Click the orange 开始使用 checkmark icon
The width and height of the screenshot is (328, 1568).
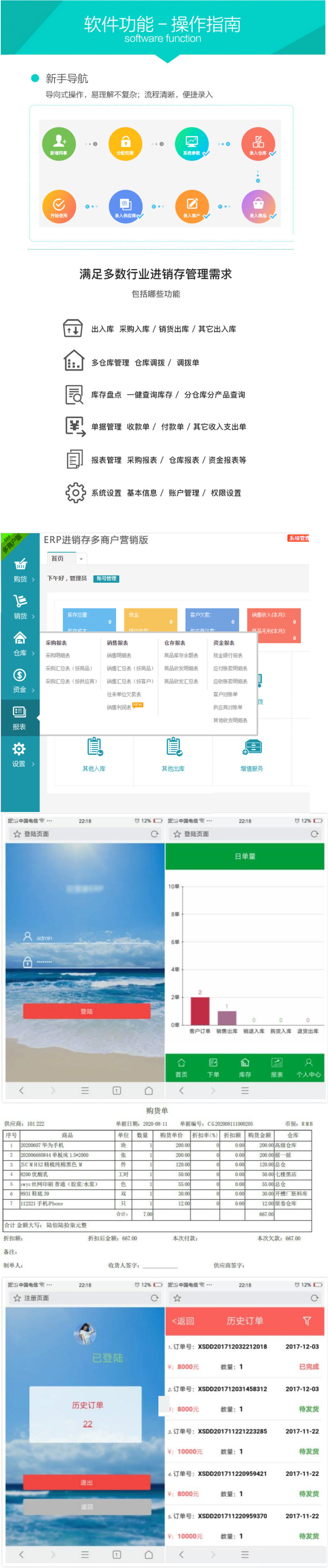pyautogui.click(x=59, y=206)
